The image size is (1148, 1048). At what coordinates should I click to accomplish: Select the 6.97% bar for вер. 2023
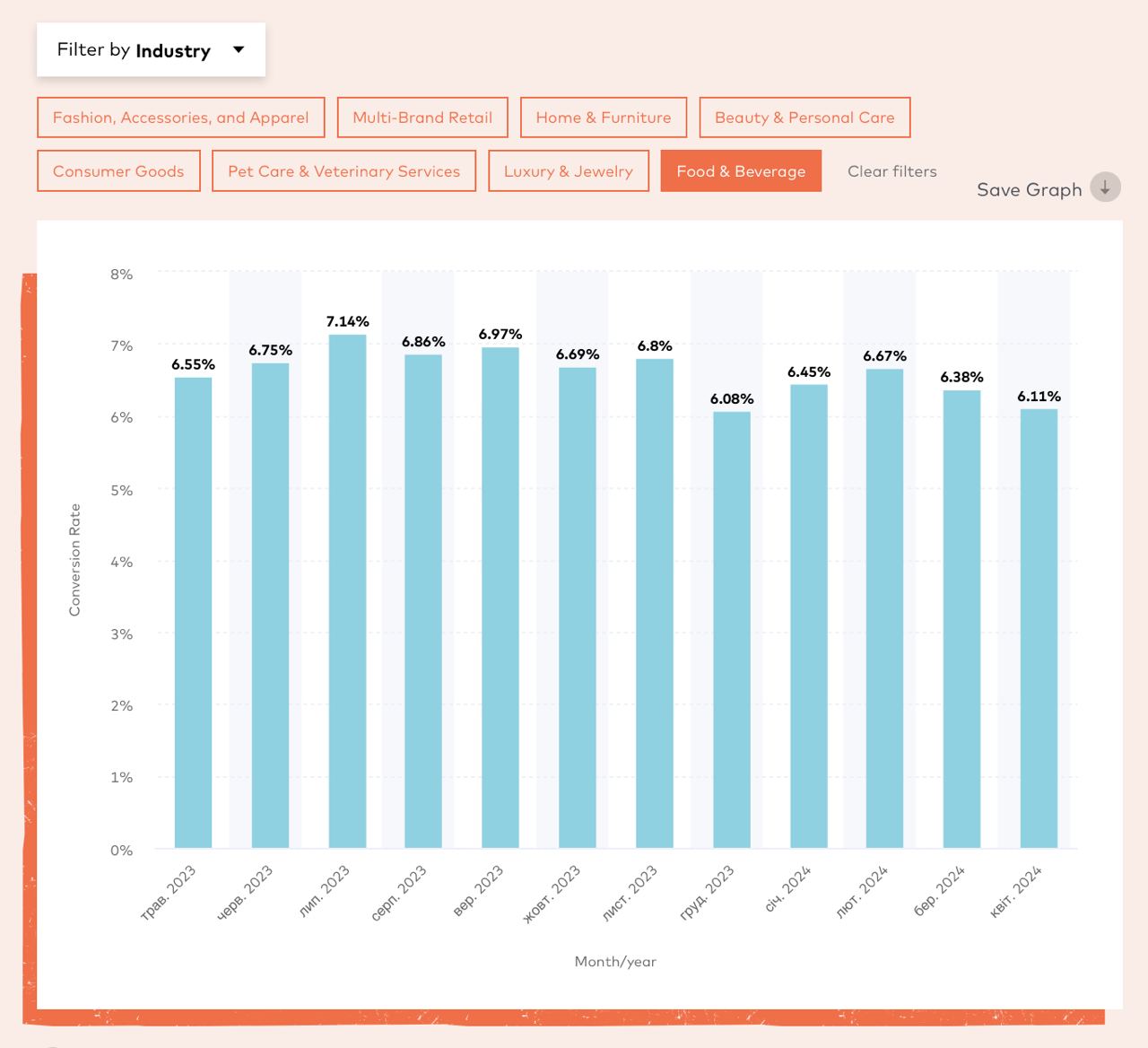click(x=500, y=597)
